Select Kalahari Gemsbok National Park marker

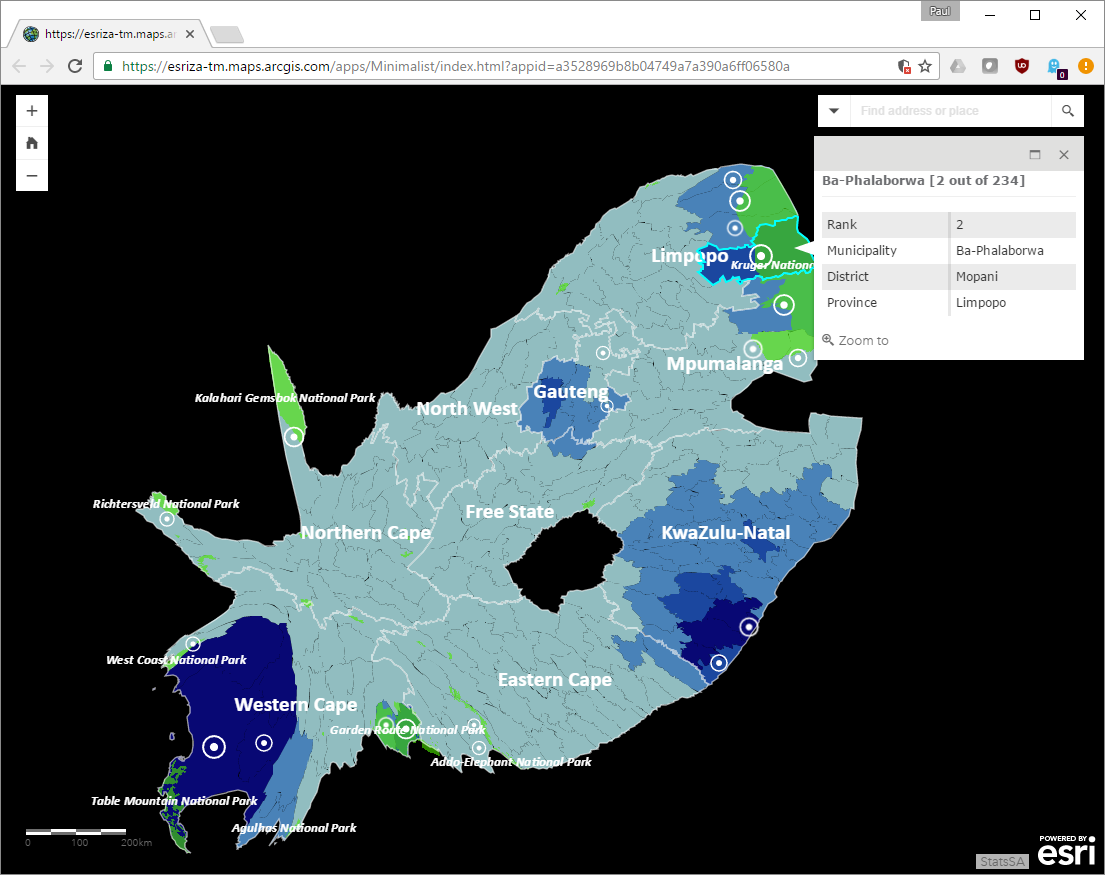(x=294, y=437)
